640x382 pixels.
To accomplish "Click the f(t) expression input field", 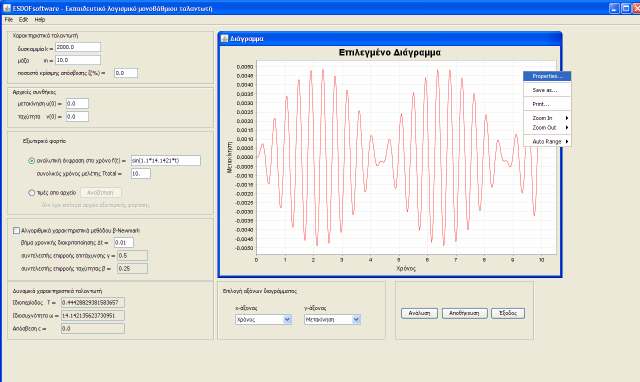I will click(x=166, y=161).
